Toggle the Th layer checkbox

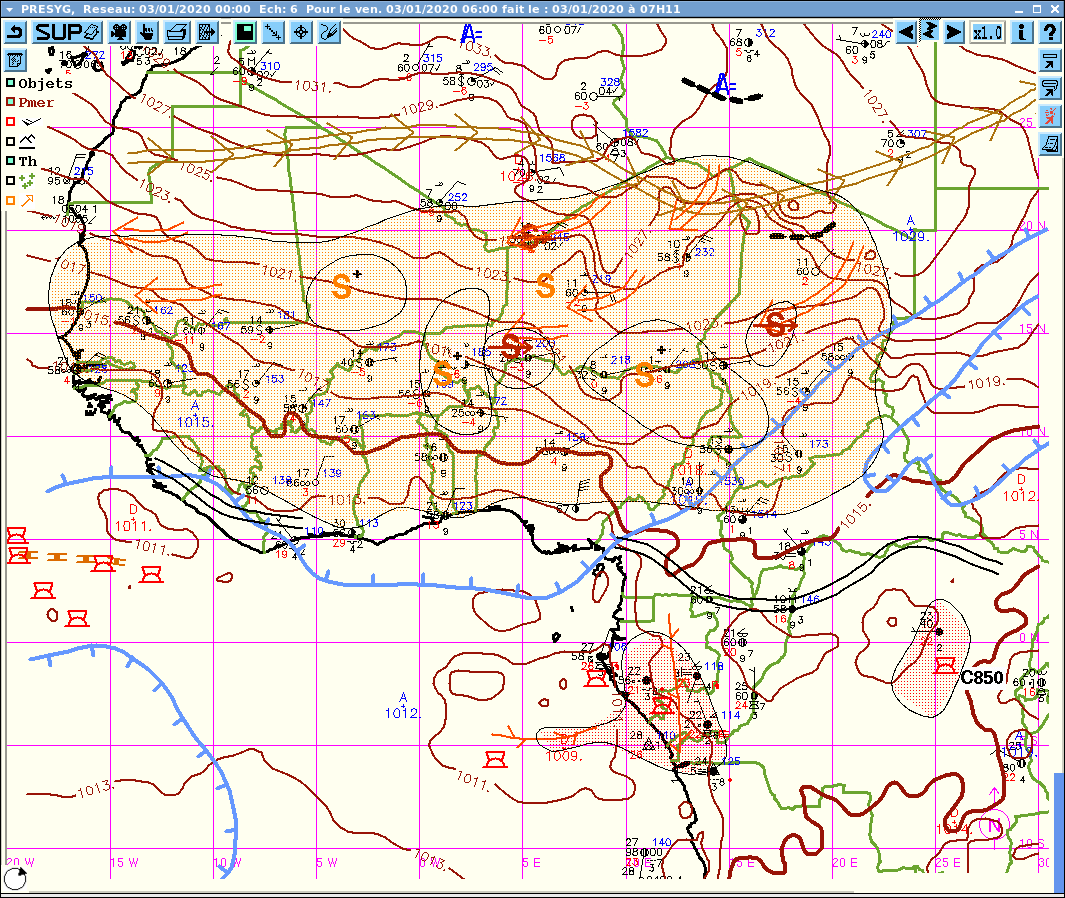click(x=10, y=161)
